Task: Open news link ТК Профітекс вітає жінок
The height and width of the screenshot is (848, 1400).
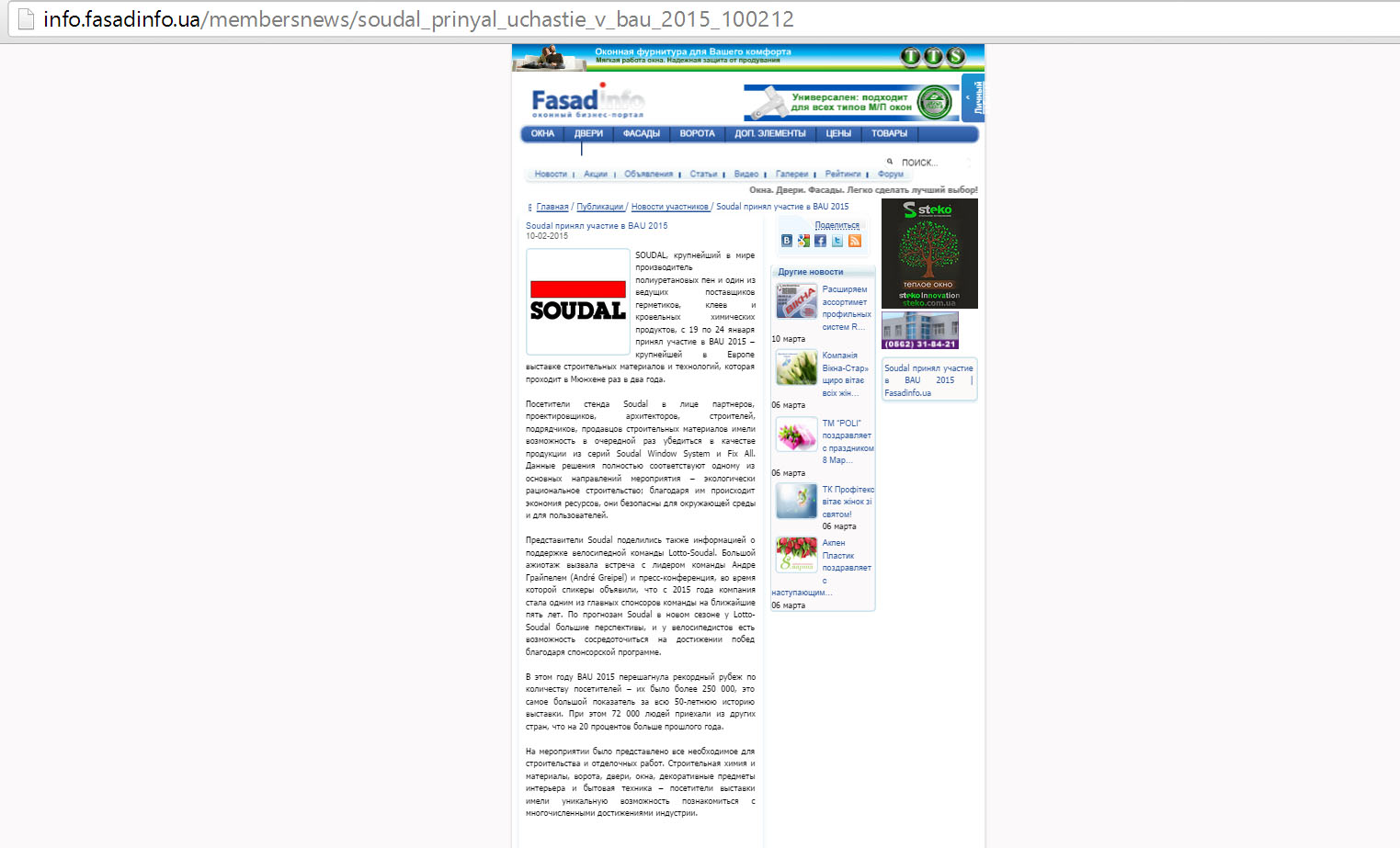Action: tap(848, 502)
